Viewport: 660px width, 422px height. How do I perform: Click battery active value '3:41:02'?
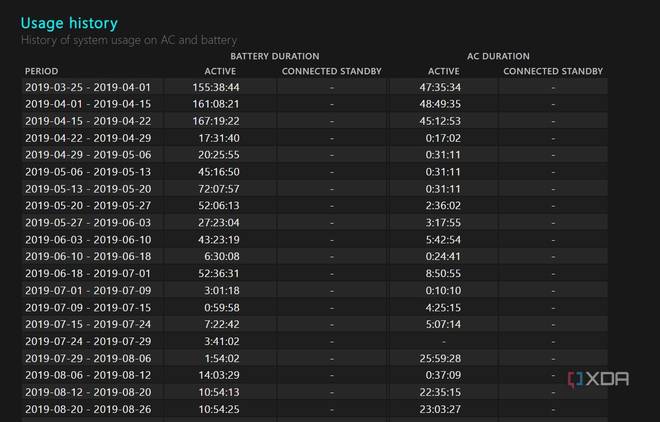click(x=222, y=341)
